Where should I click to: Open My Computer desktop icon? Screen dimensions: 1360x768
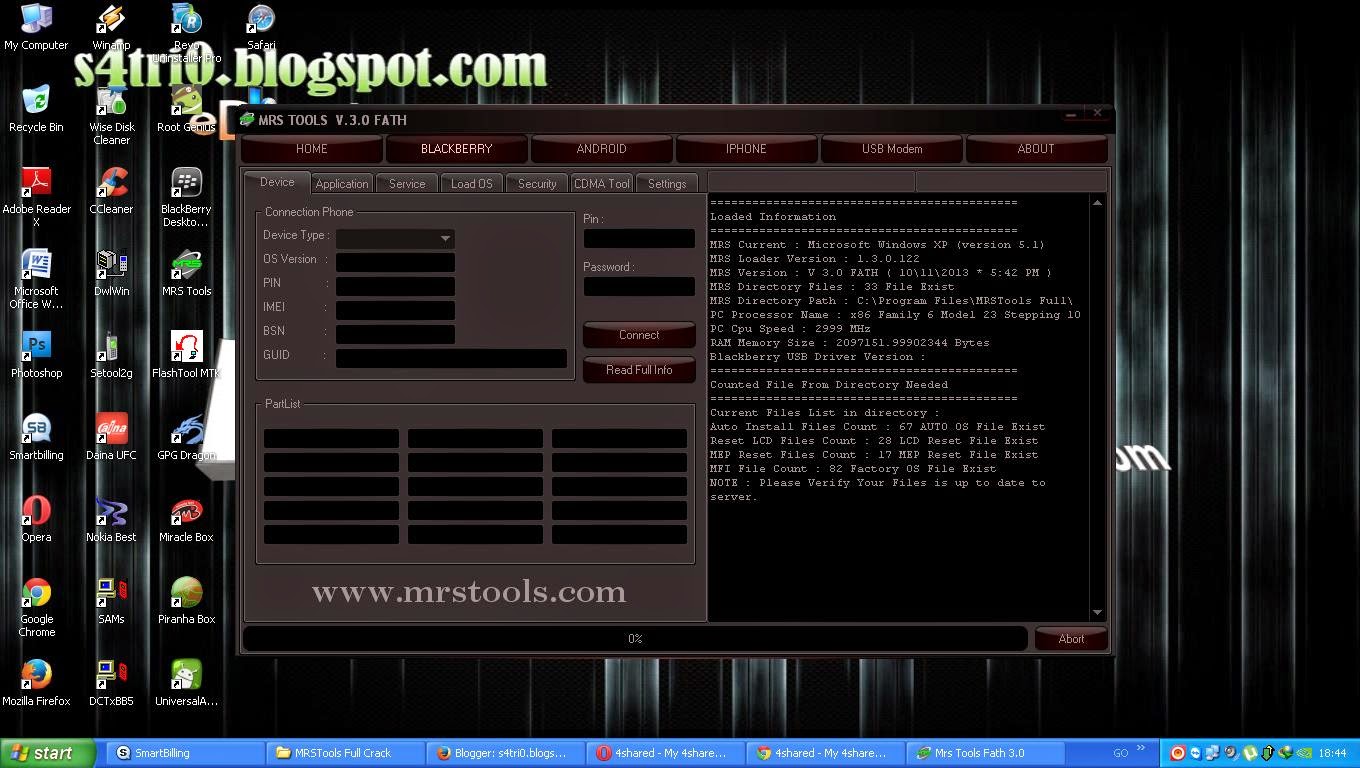coord(36,27)
